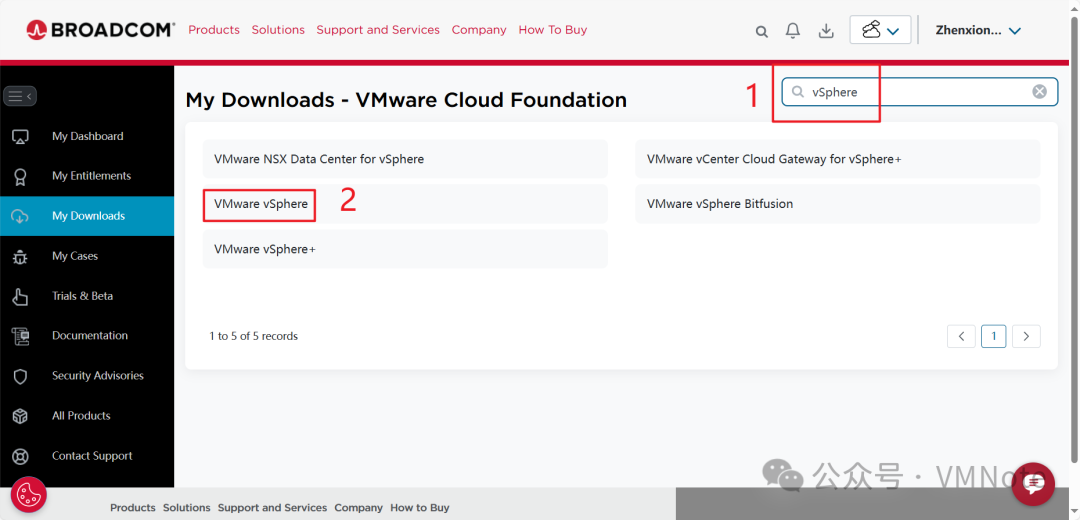Screen dimensions: 1080x520
Task: Focus the vSphere search input field
Action: pyautogui.click(x=920, y=92)
